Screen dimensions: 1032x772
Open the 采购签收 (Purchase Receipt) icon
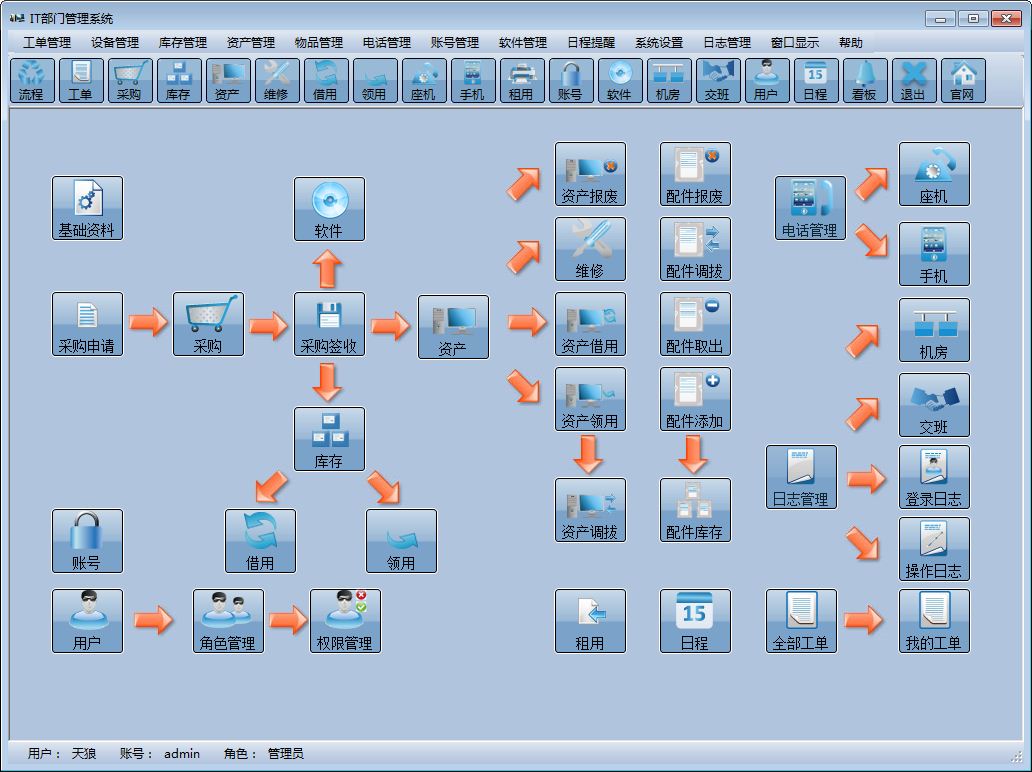click(x=329, y=323)
